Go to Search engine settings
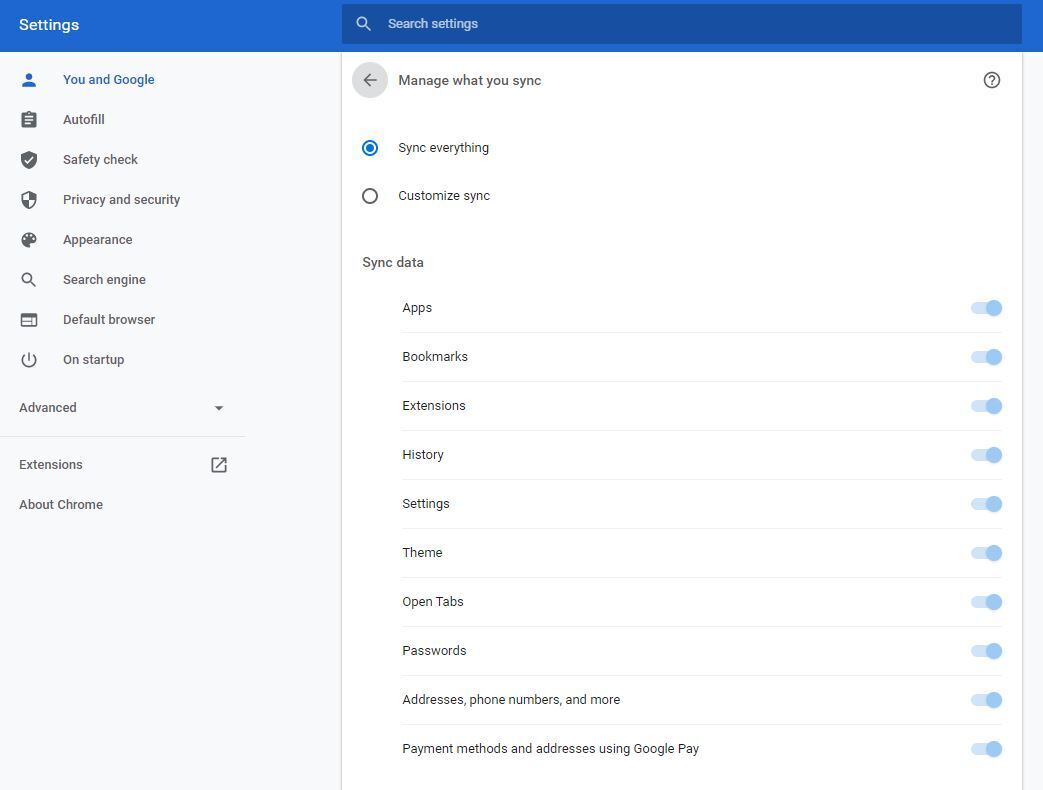This screenshot has height=790, width=1043. tap(104, 279)
